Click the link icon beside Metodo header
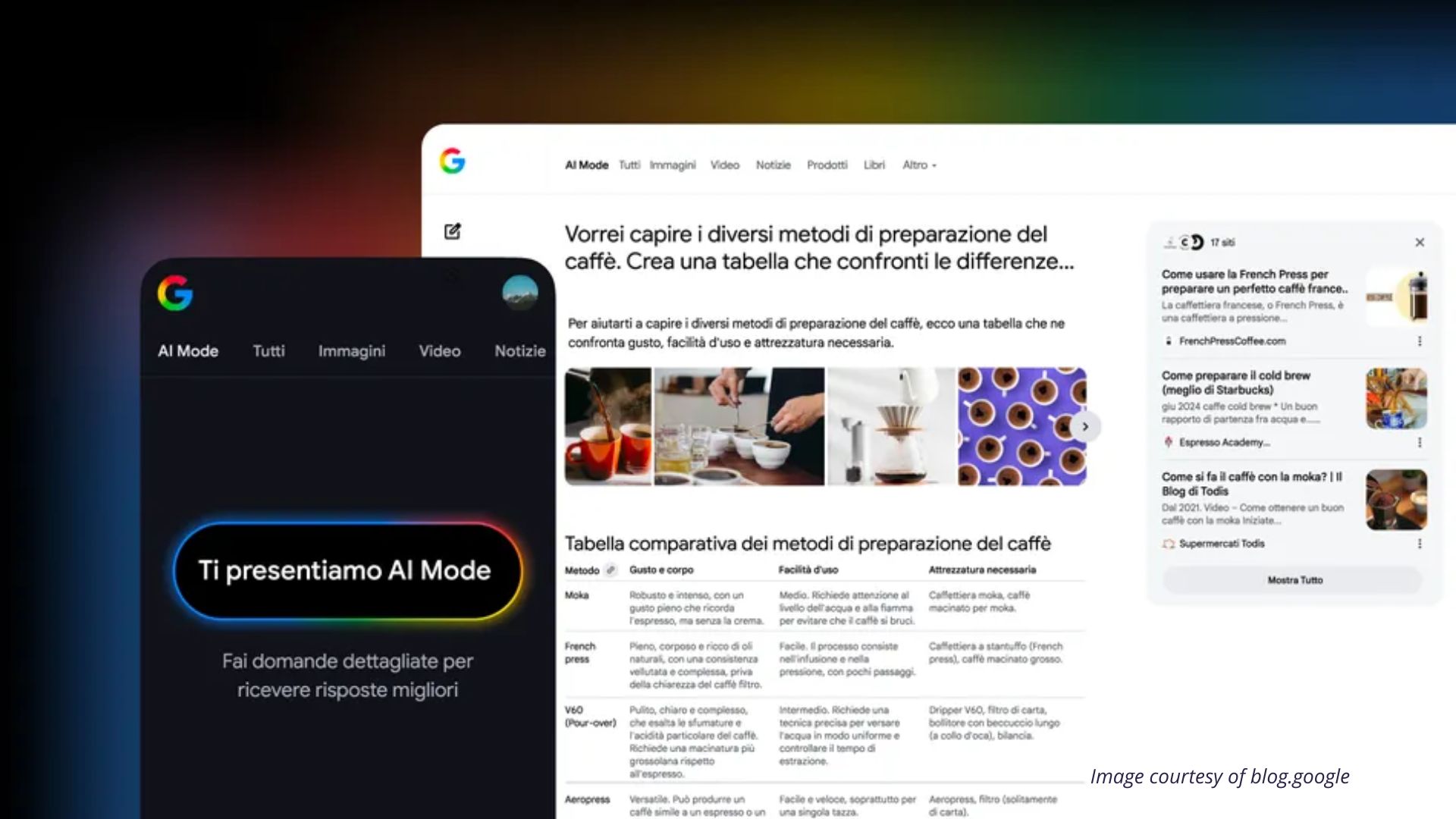The width and height of the screenshot is (1456, 819). pyautogui.click(x=610, y=570)
